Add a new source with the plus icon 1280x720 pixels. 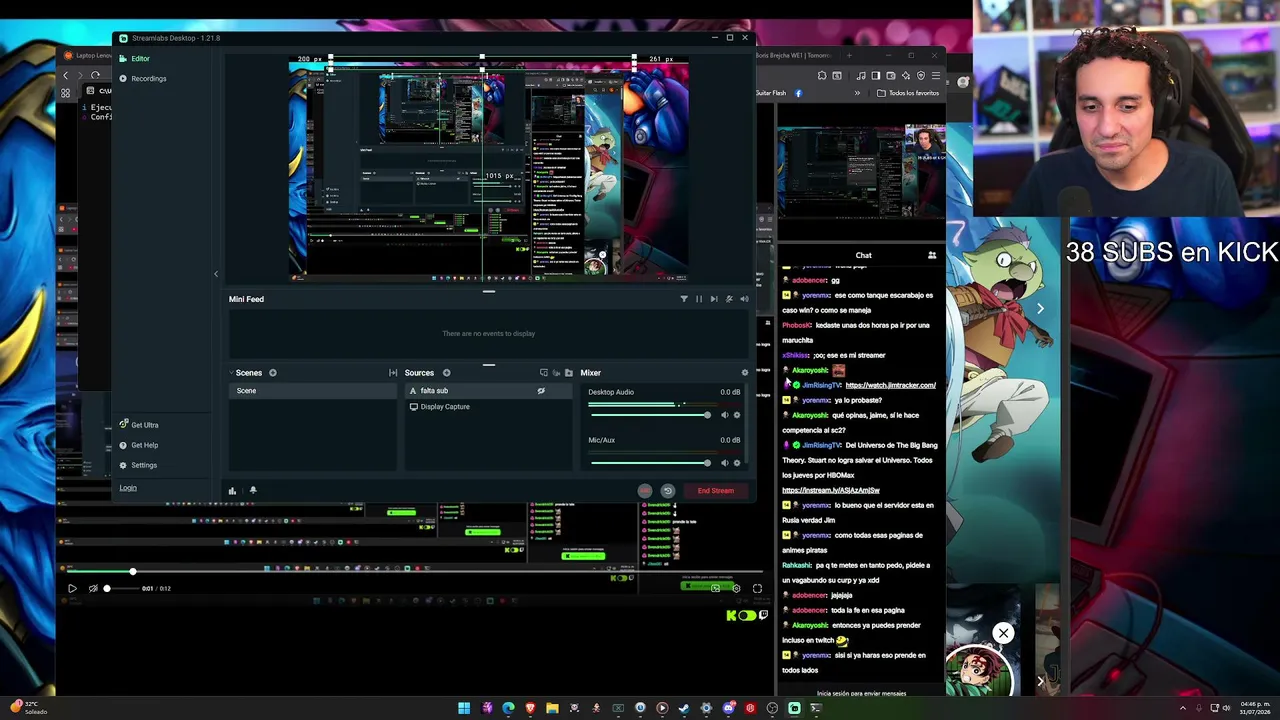[x=446, y=373]
